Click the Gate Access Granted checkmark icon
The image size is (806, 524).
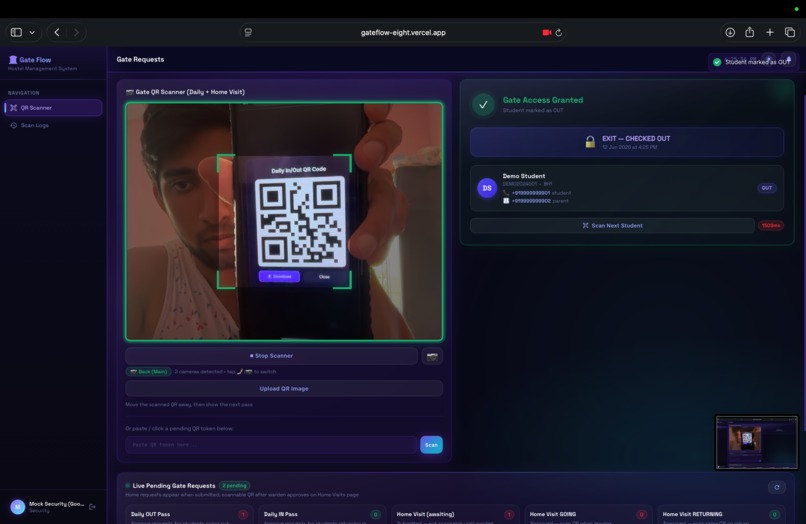click(483, 104)
